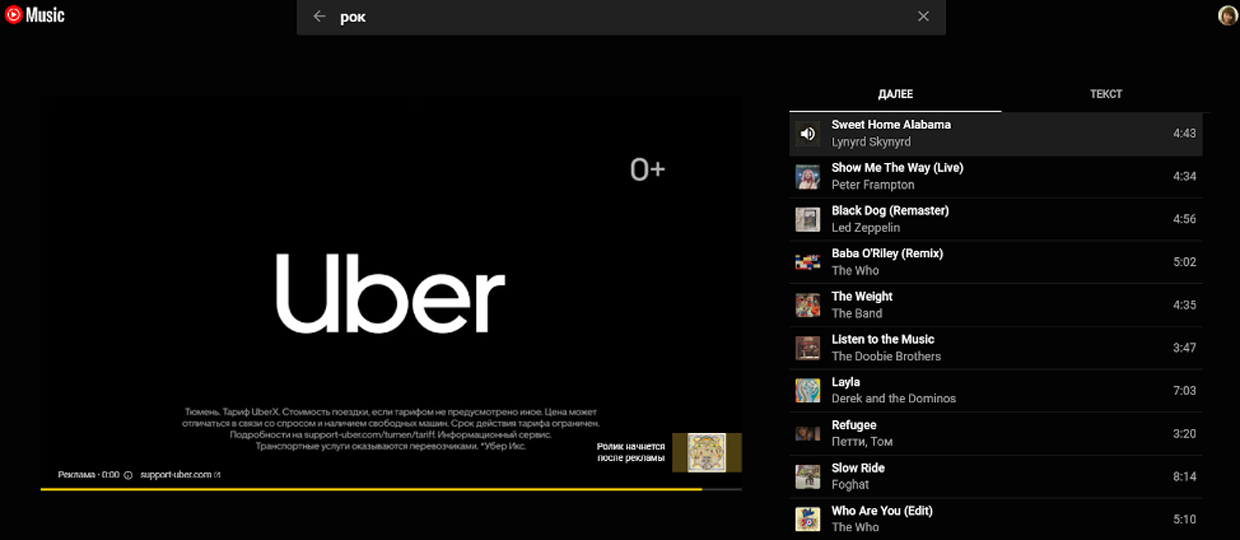Switch to the ТЕКСТ tab
This screenshot has width=1240, height=540.
point(1105,94)
